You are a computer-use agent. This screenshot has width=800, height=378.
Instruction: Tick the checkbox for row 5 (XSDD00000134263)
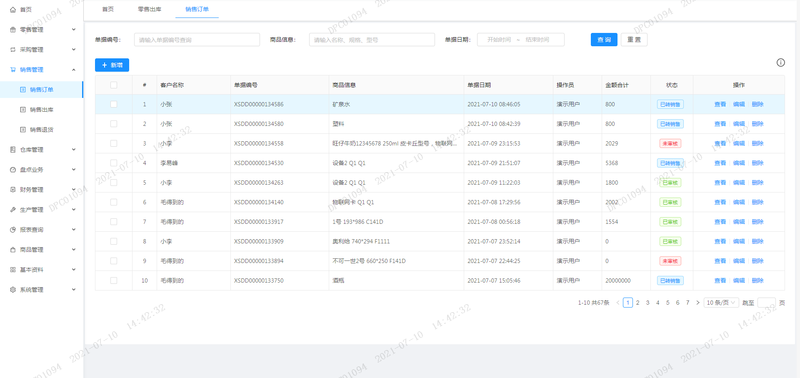(x=113, y=183)
